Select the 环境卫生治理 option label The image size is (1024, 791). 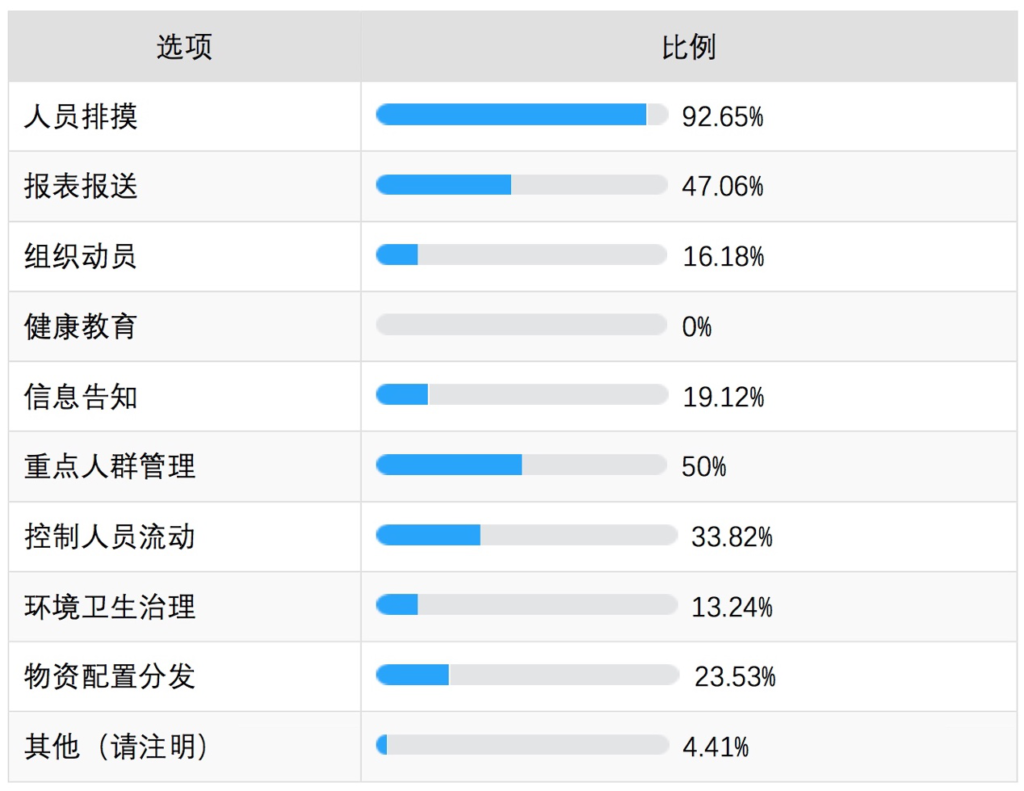(x=110, y=606)
